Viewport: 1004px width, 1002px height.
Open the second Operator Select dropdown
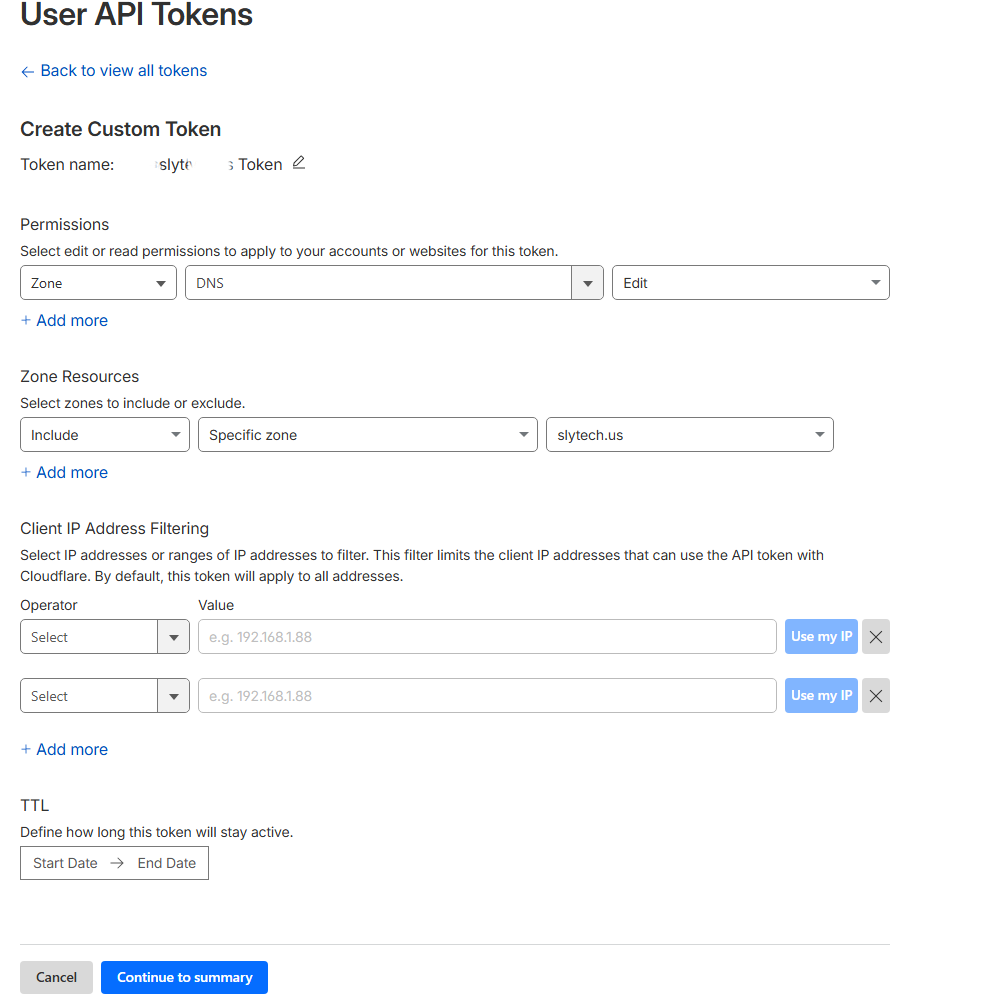104,695
